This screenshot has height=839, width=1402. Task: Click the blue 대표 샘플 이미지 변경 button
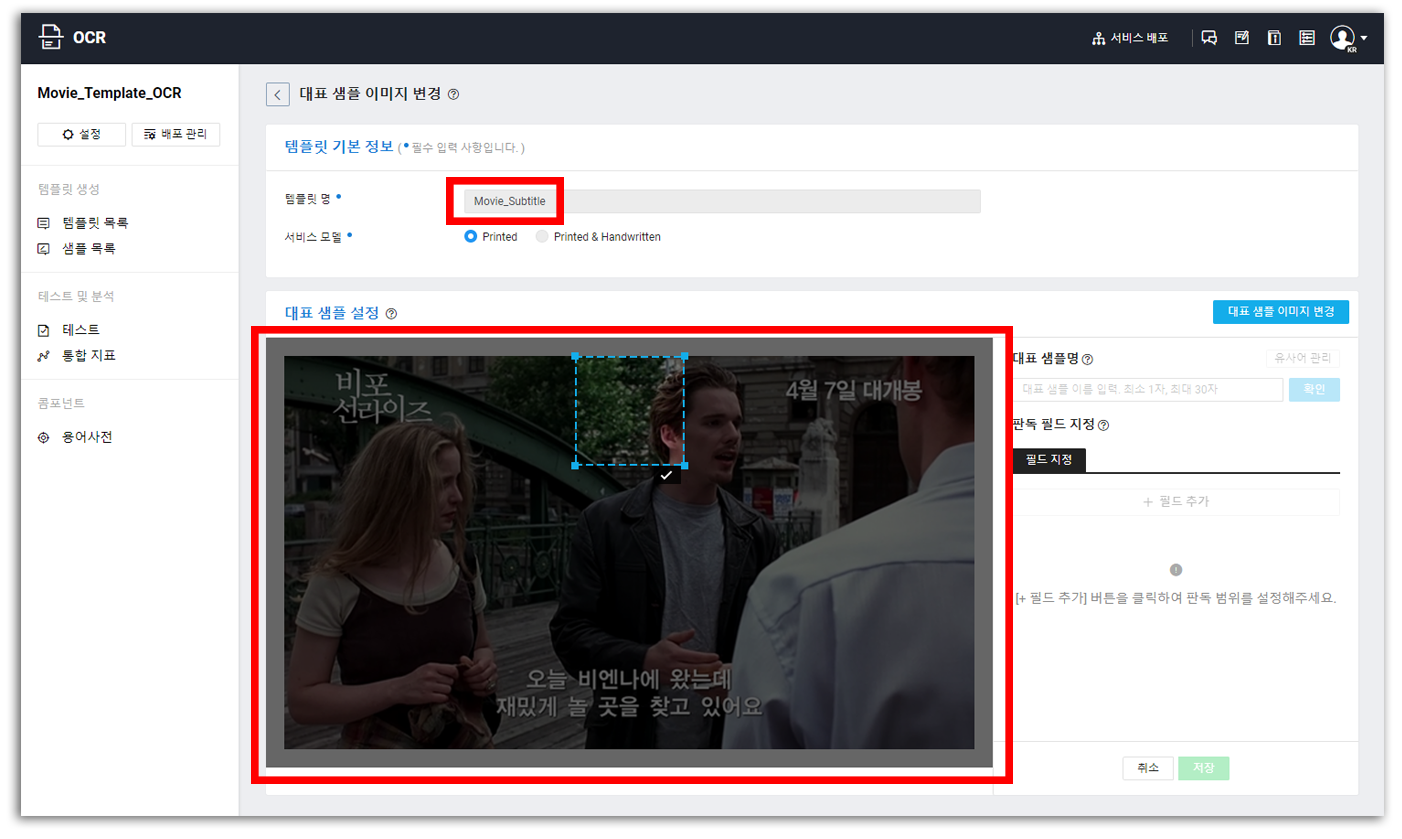tap(1281, 311)
